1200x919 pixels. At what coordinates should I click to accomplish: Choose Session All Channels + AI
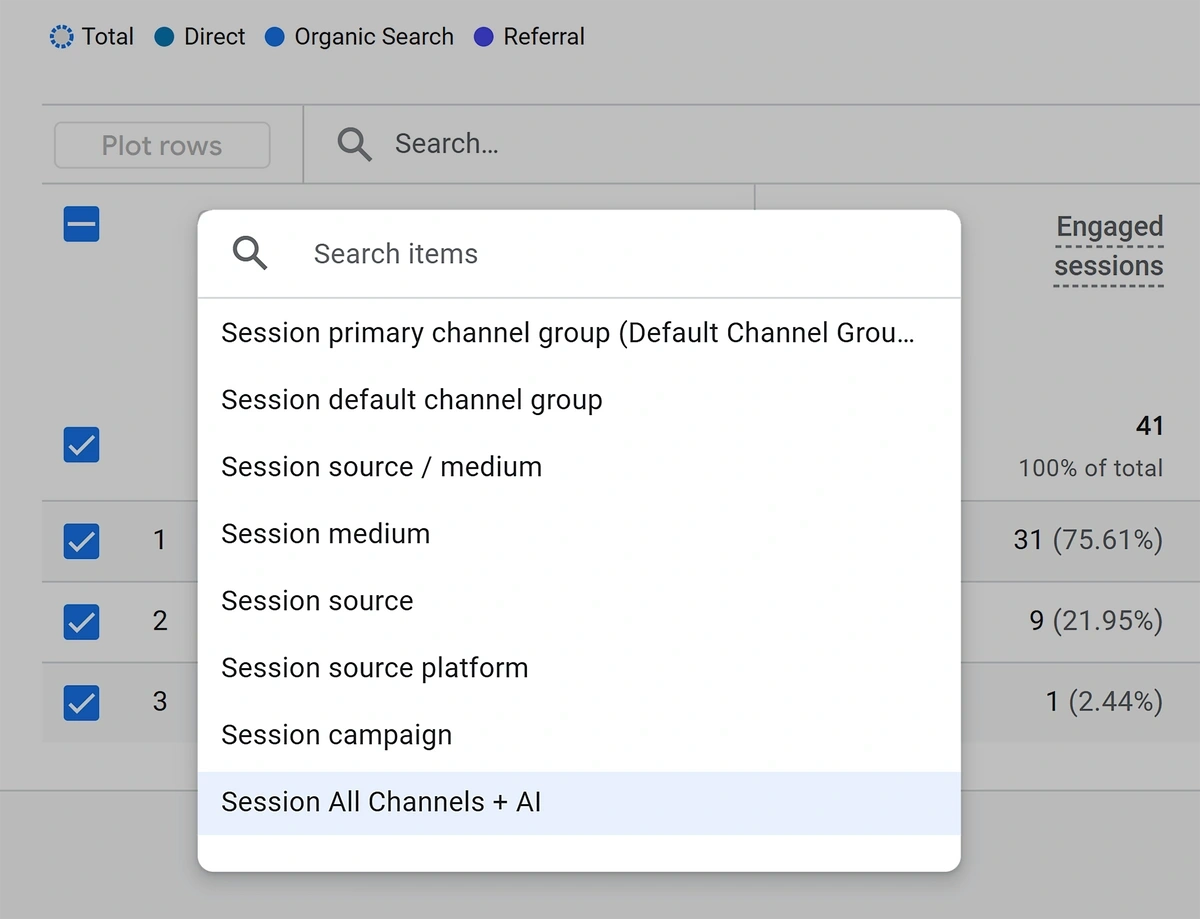pyautogui.click(x=579, y=802)
